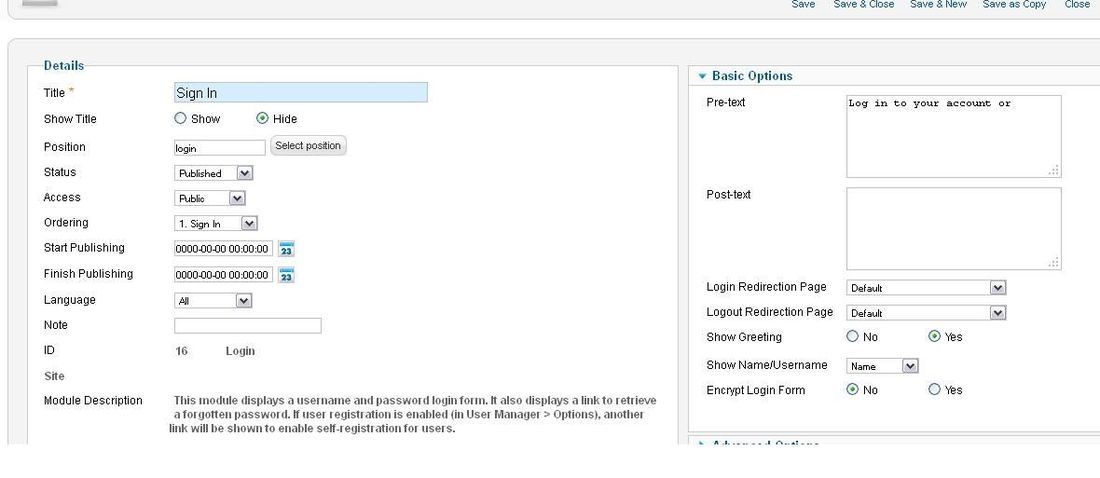Click Save in the toolbar

click(803, 4)
